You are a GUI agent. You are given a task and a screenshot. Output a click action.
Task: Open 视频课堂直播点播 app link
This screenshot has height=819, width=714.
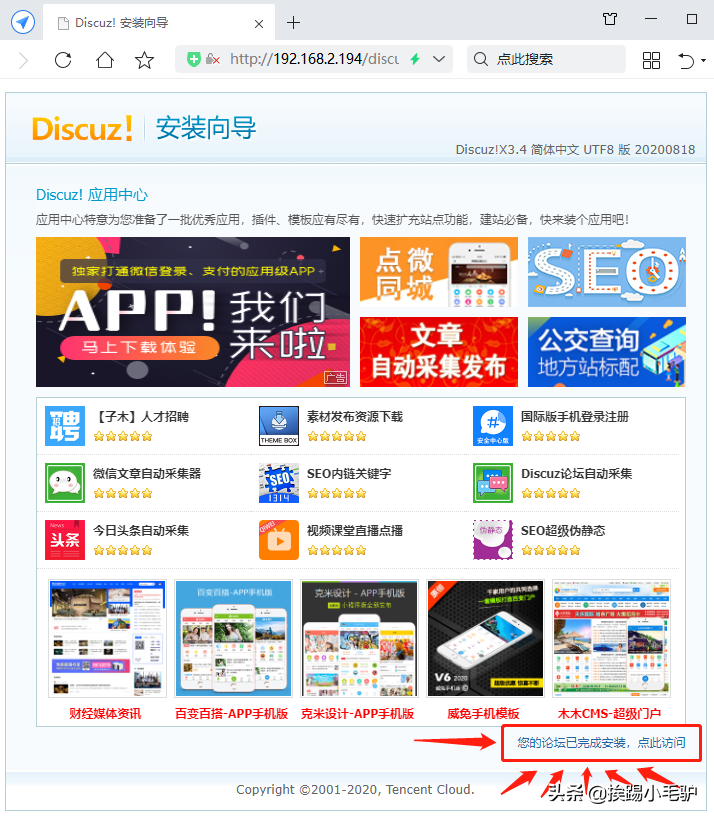coord(355,531)
